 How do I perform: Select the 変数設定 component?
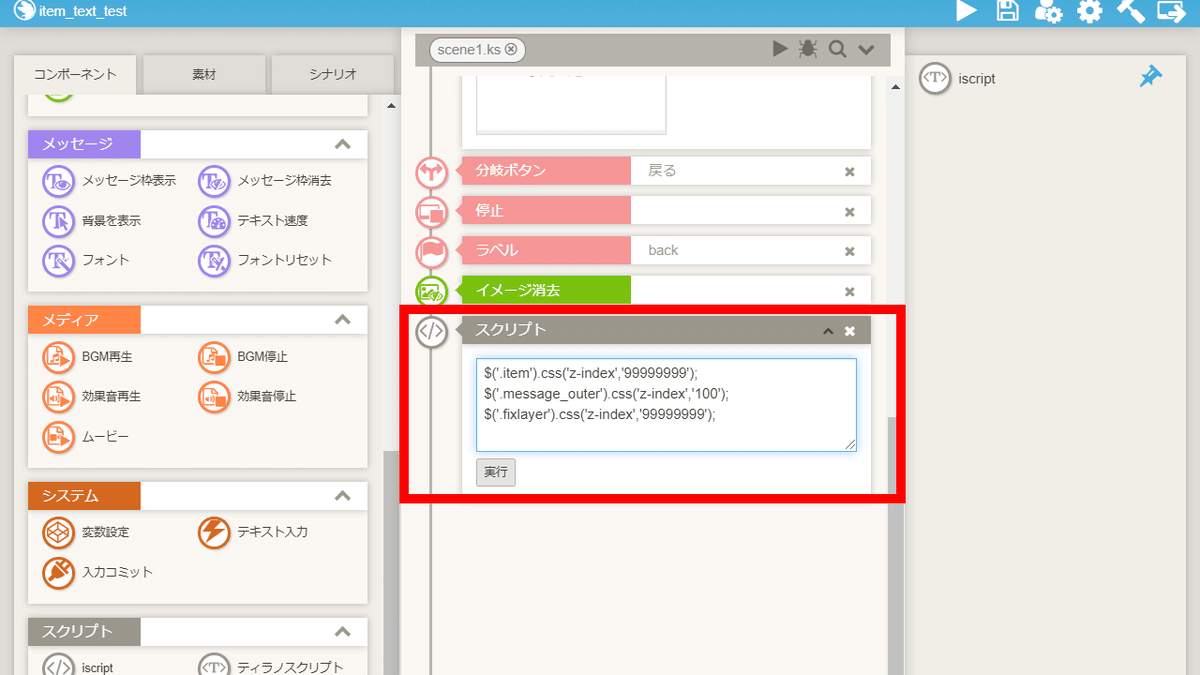coord(87,532)
